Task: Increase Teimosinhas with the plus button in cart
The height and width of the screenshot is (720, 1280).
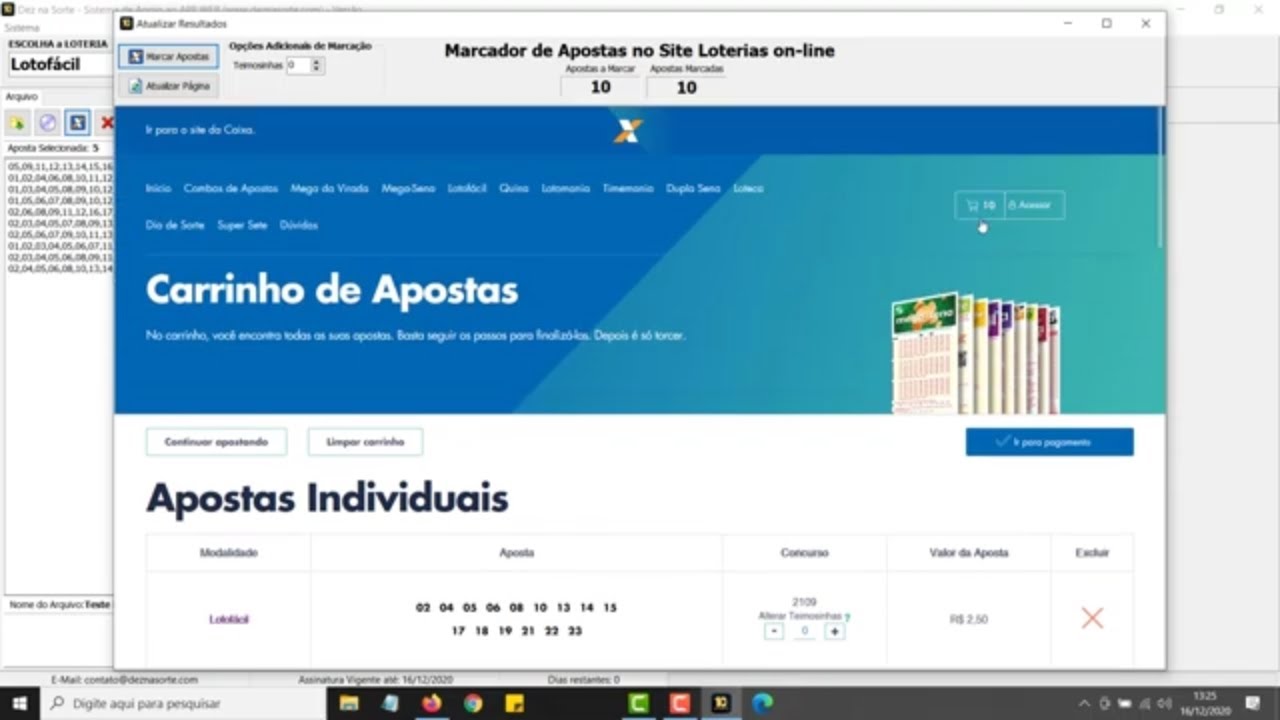Action: (834, 631)
